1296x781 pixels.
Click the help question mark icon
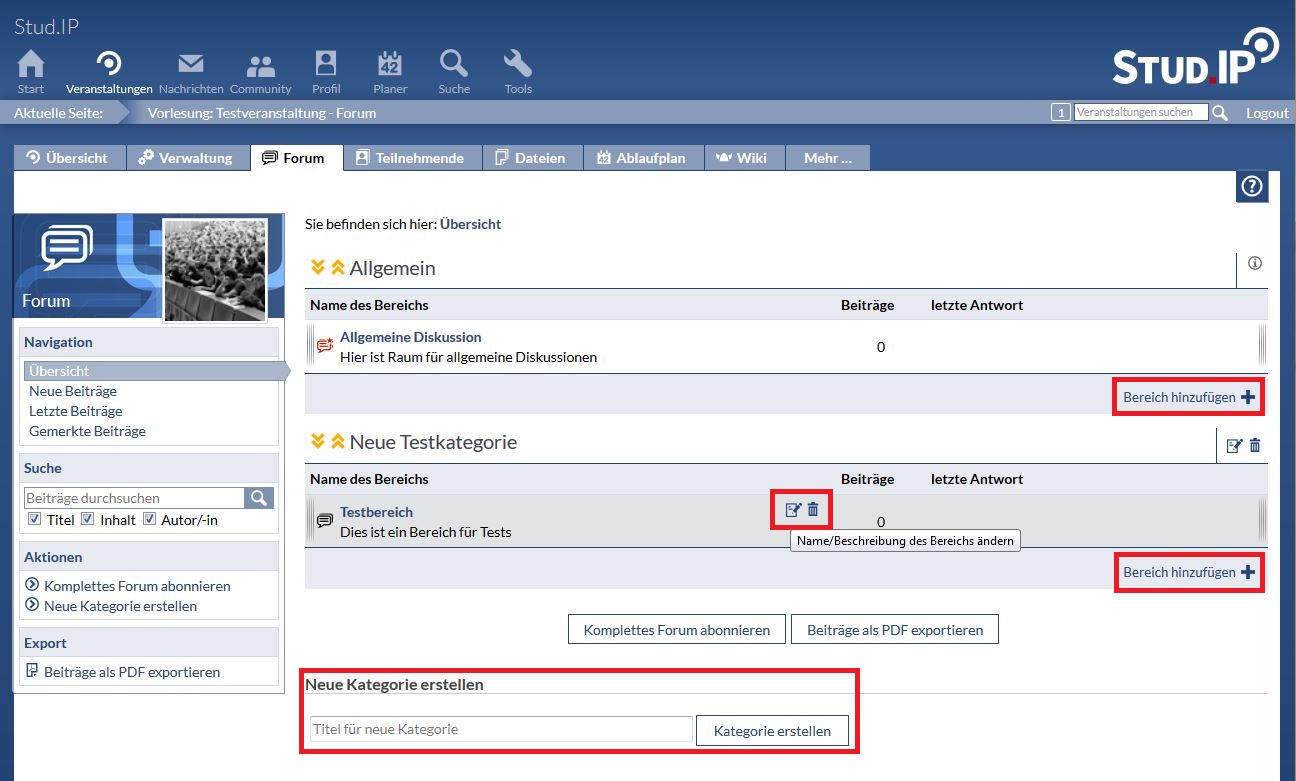pos(1251,186)
